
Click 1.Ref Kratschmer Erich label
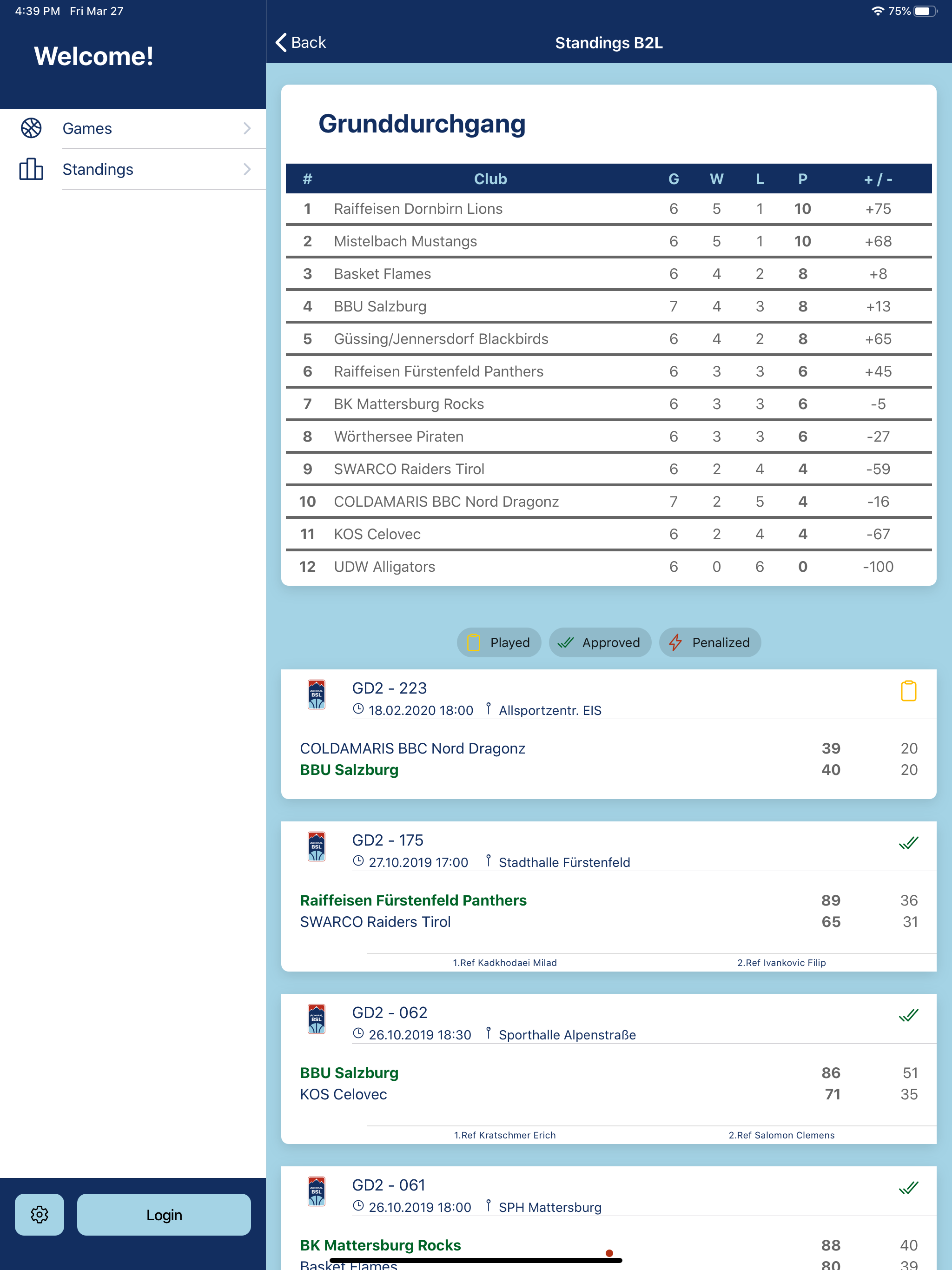(x=505, y=1135)
